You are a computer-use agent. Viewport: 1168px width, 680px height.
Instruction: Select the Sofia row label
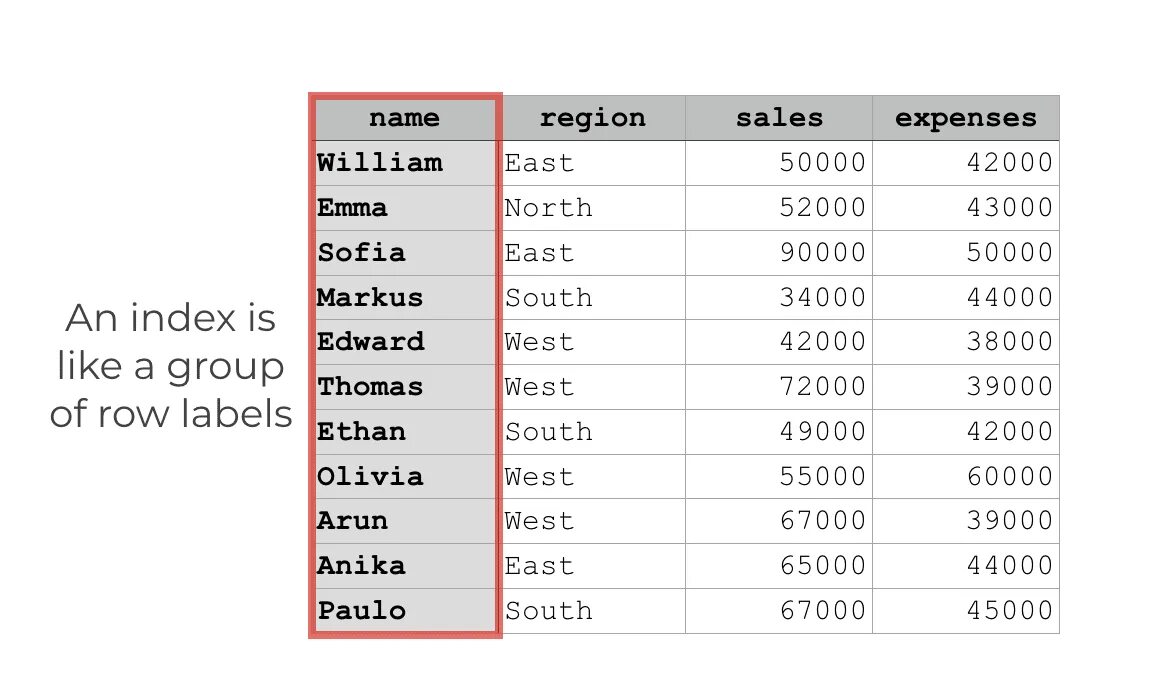tap(362, 253)
